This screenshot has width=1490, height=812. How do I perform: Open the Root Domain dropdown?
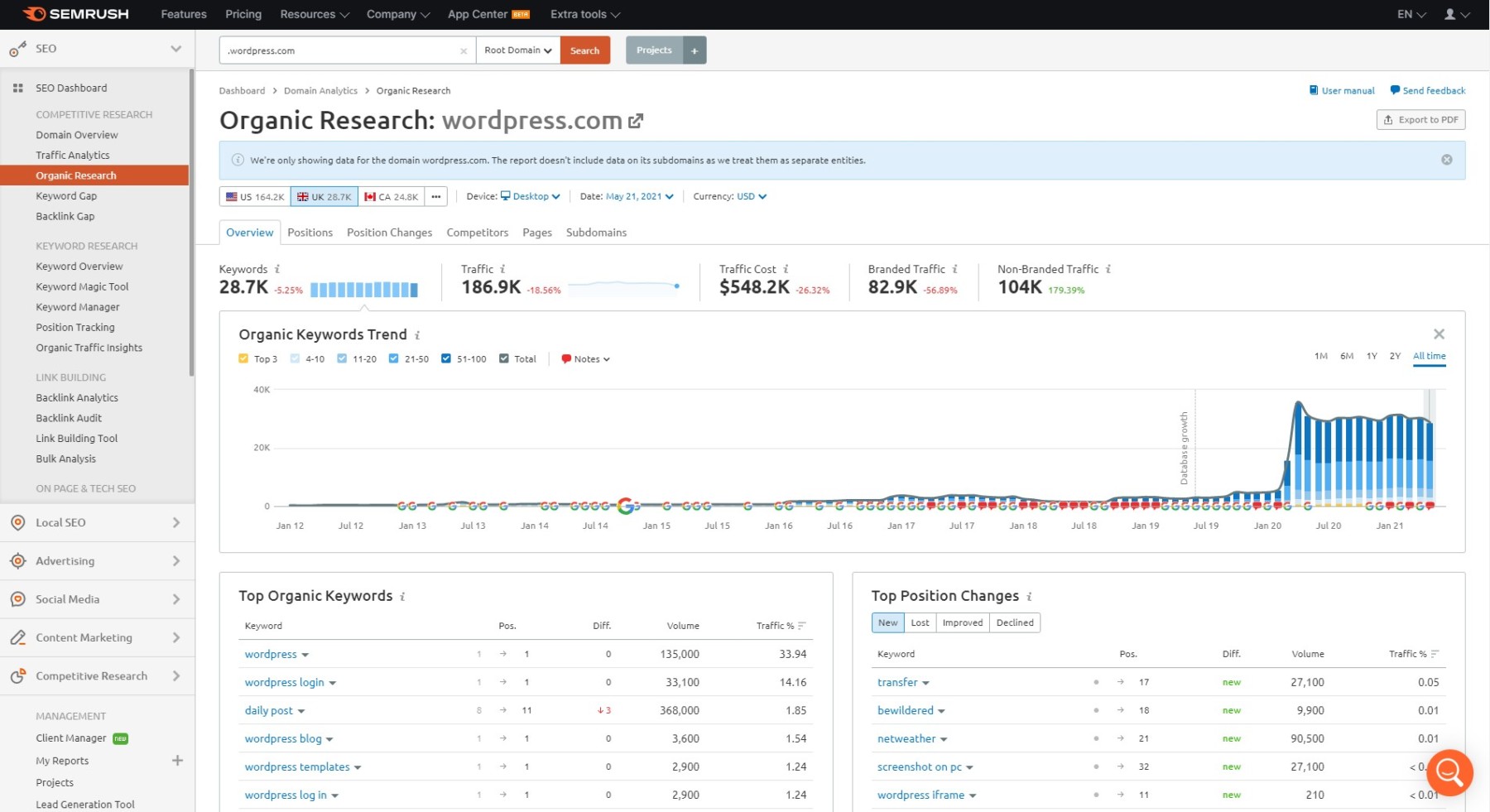[518, 50]
